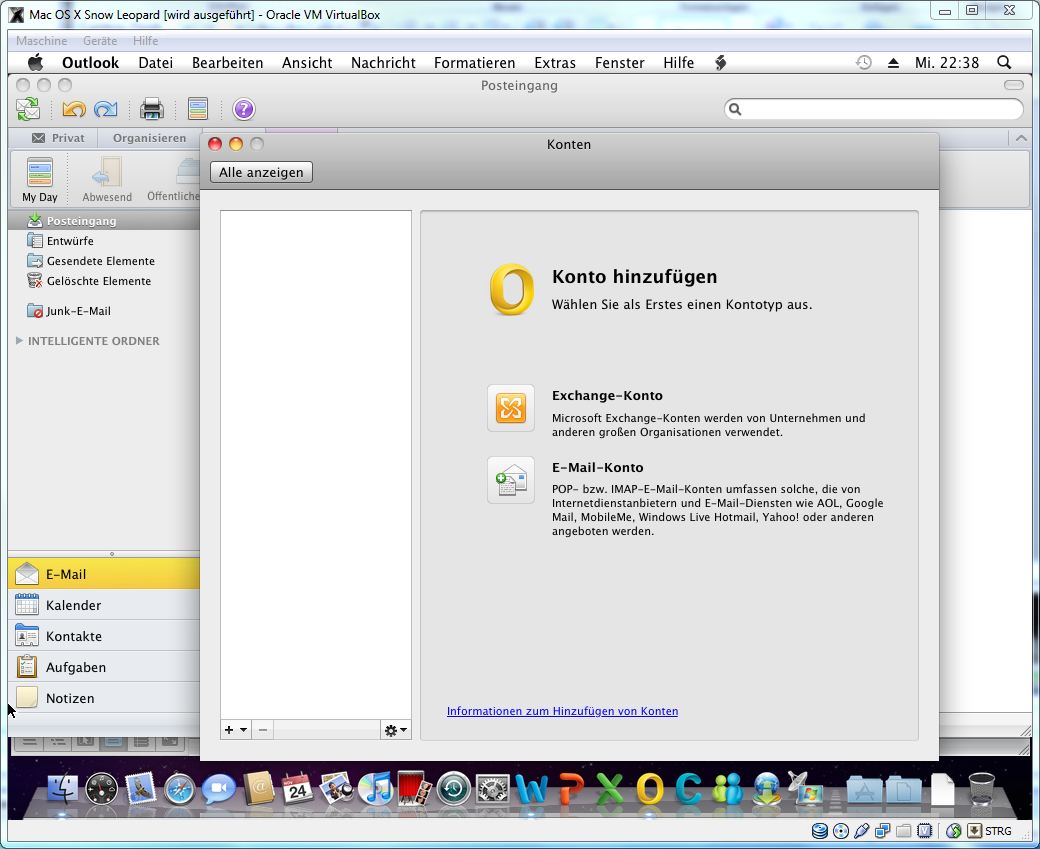Click the Outlook search field

click(874, 109)
